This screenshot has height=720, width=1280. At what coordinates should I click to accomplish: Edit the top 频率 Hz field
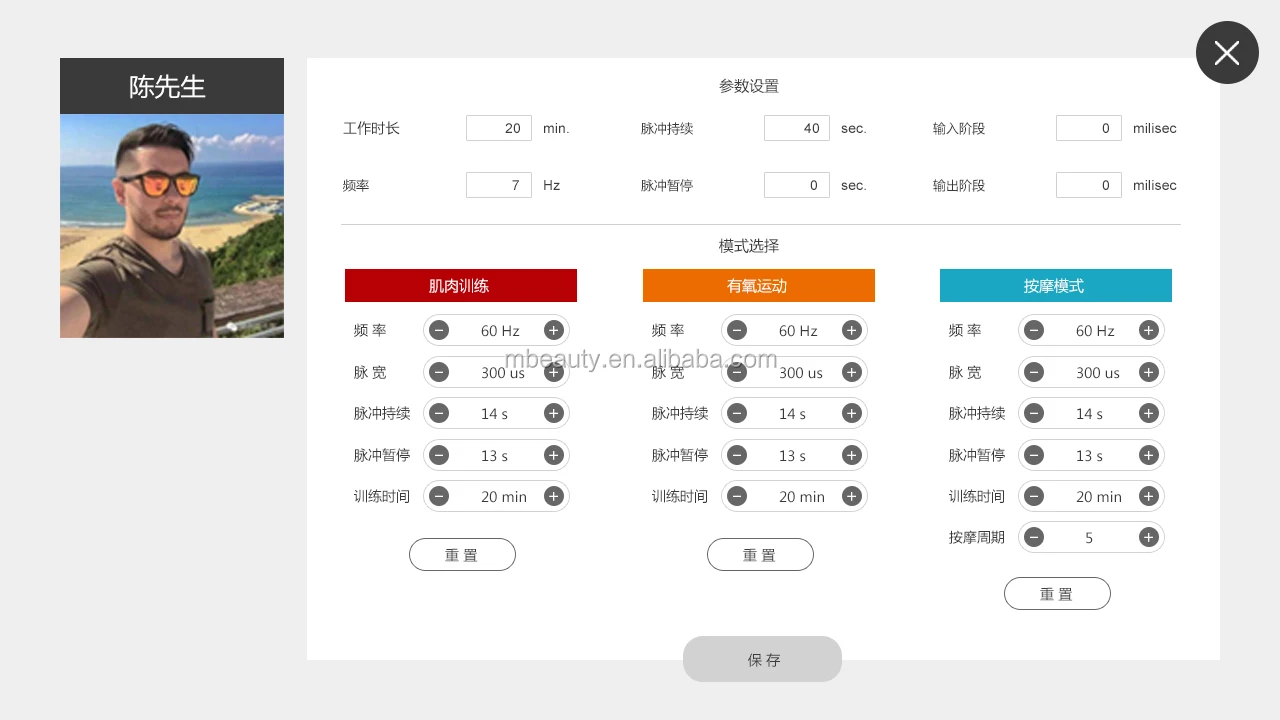tap(499, 185)
